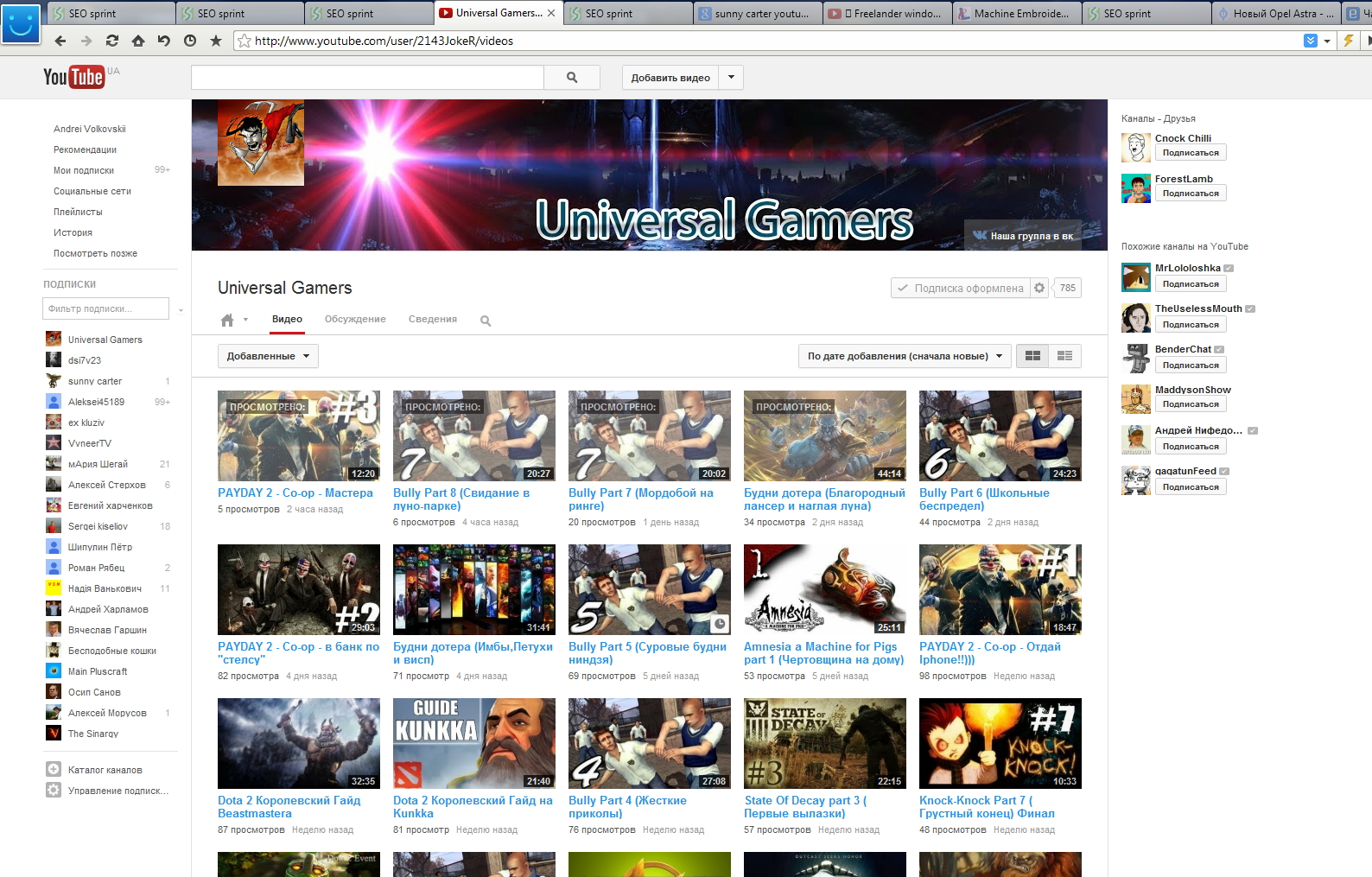Image resolution: width=1372 pixels, height=877 pixels.
Task: Click the channel search magnifier icon
Action: pos(486,321)
